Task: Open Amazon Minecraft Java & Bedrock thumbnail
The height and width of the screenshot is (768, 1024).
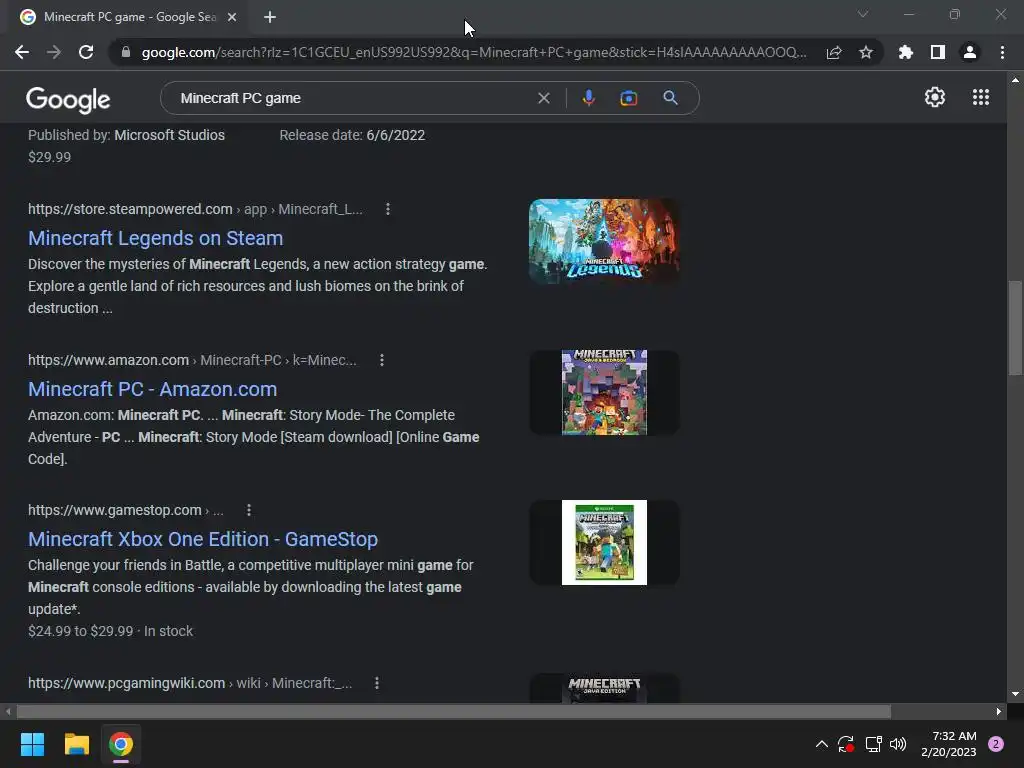Action: pyautogui.click(x=604, y=392)
